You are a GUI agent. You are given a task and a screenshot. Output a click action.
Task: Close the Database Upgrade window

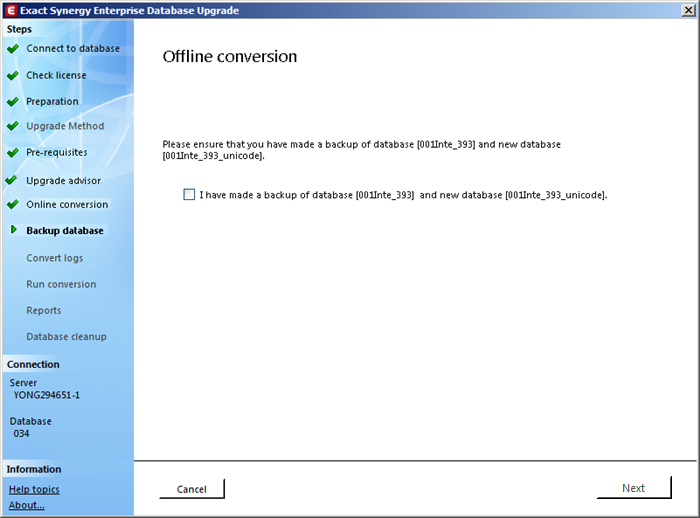[688, 10]
